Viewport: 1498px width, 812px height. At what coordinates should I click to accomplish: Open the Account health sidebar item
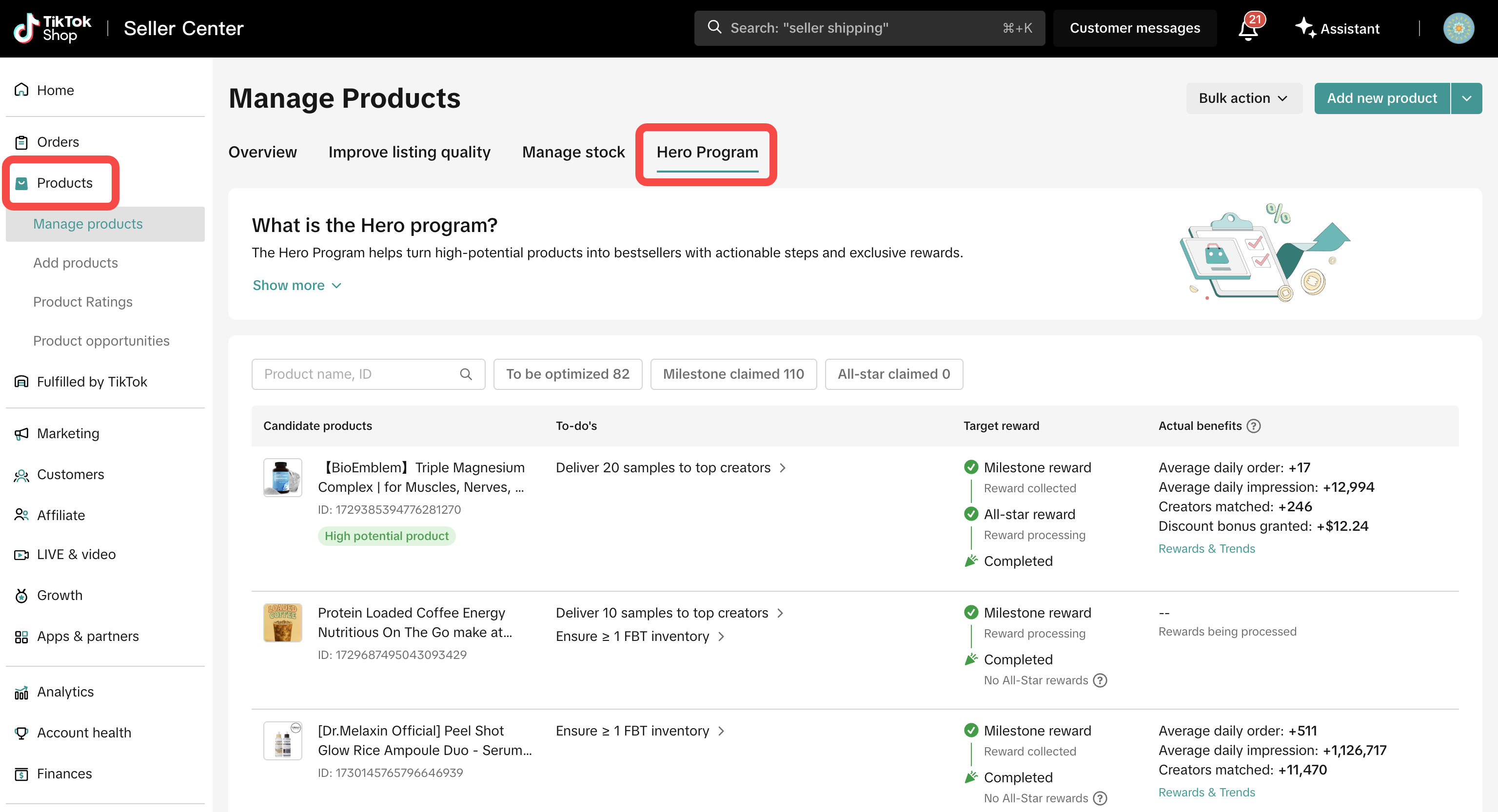click(x=84, y=733)
